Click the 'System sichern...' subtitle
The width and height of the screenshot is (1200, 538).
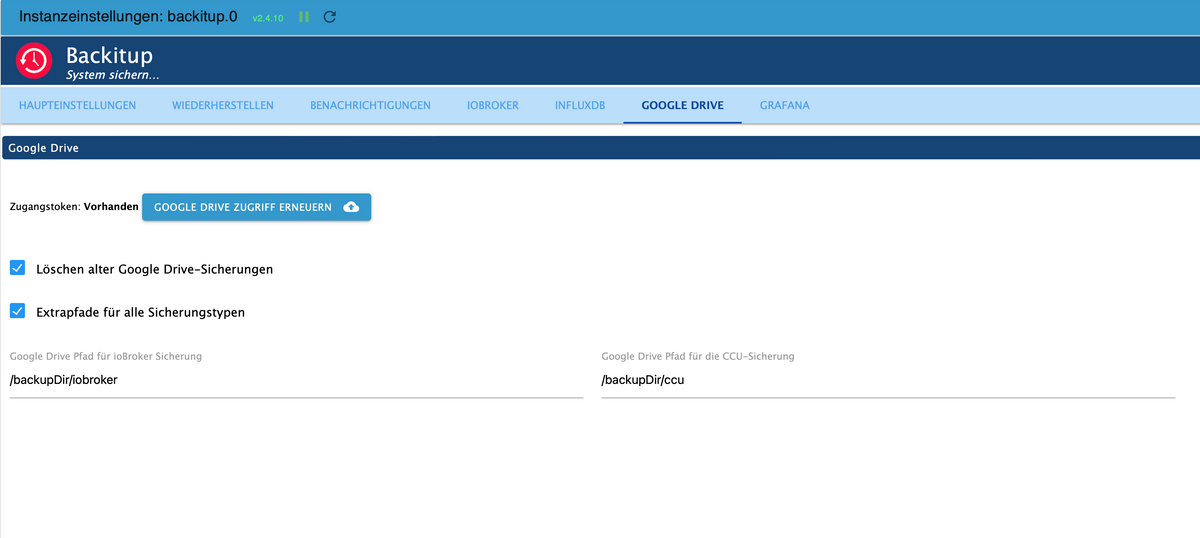112,74
